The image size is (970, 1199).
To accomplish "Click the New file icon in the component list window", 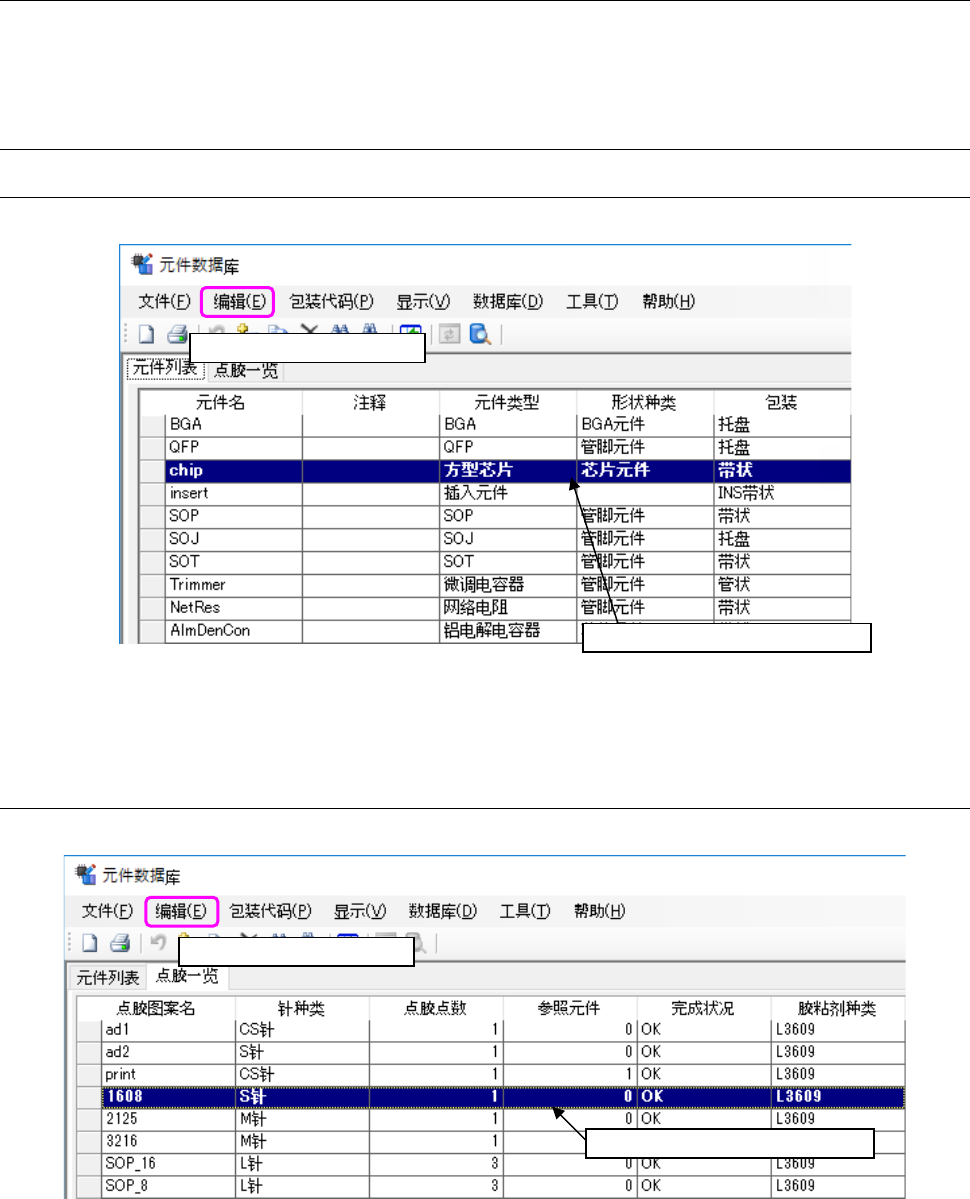I will [x=146, y=334].
